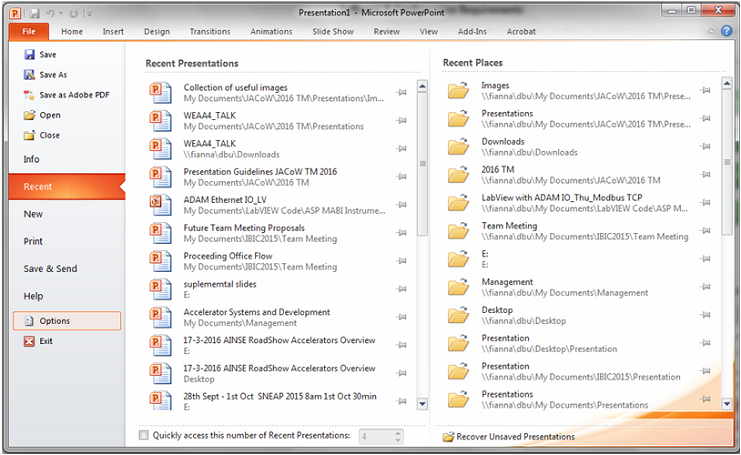Image resolution: width=741 pixels, height=455 pixels.
Task: Open the undo history dropdown arrow
Action: click(x=60, y=14)
